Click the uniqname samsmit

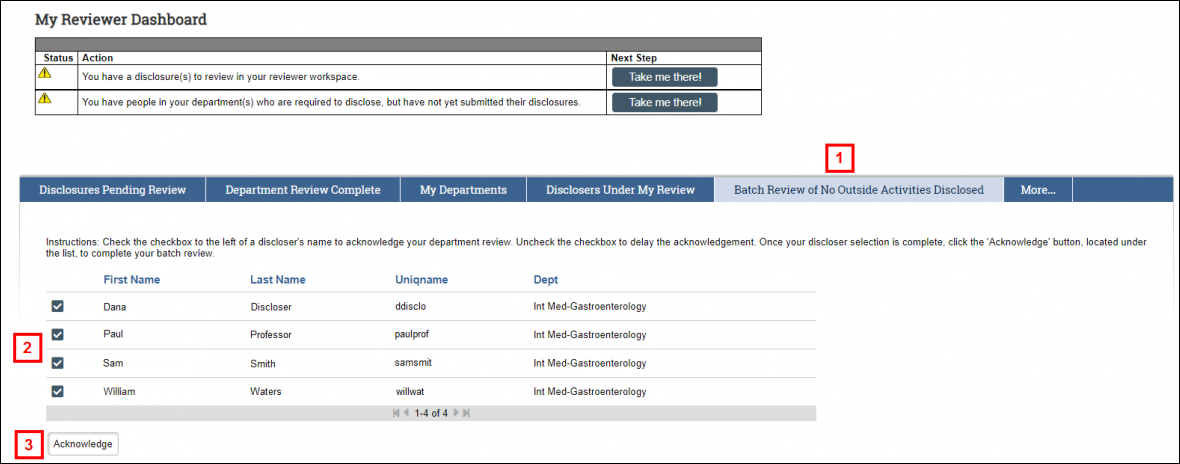[413, 362]
